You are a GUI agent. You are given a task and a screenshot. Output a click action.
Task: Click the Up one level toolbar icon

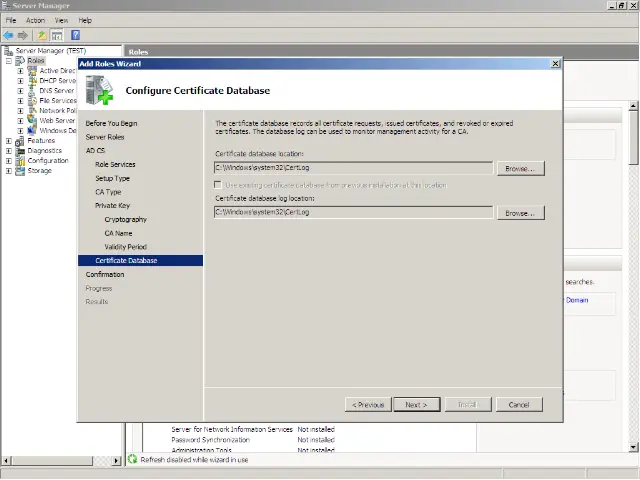point(42,35)
